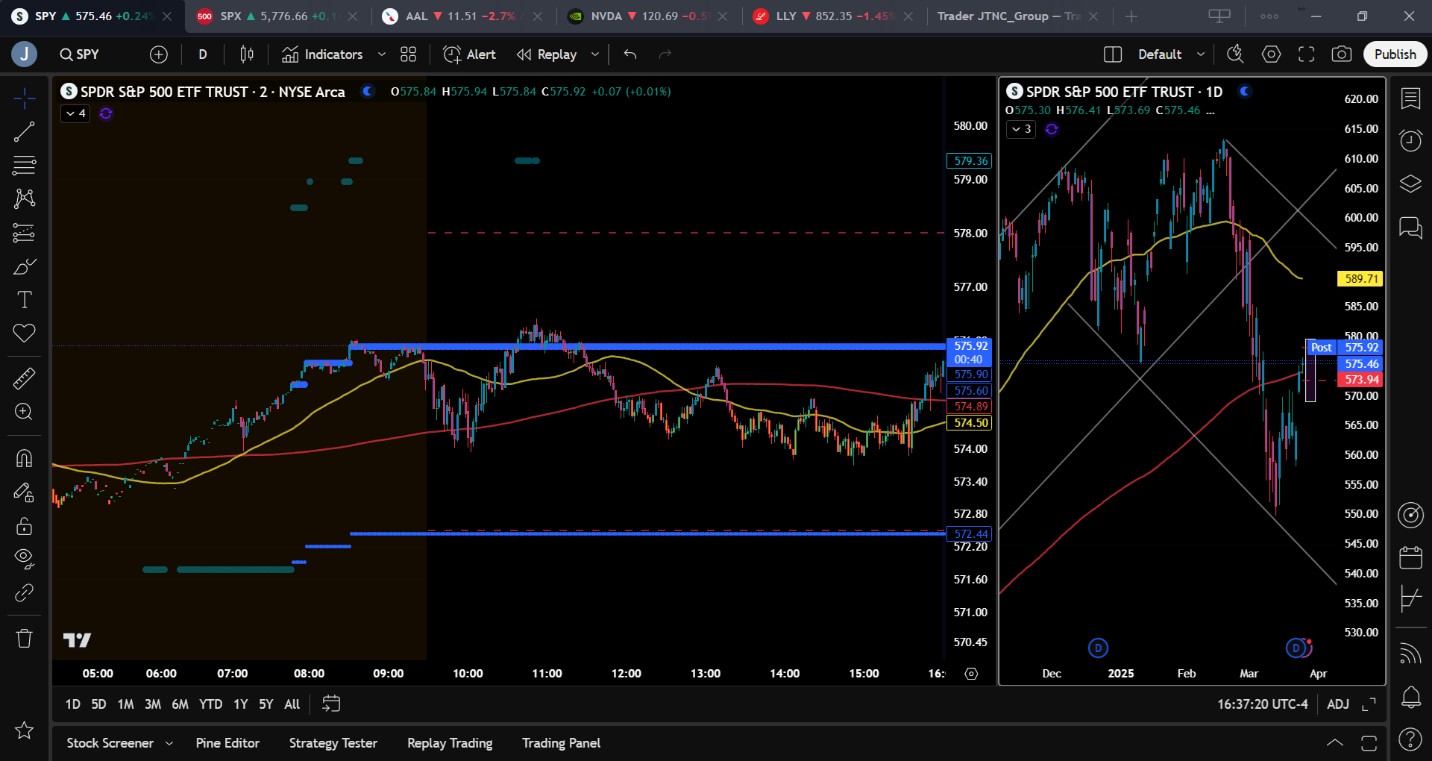Toggle the magnet snapping mode
Image resolution: width=1432 pixels, height=761 pixels.
[x=24, y=458]
